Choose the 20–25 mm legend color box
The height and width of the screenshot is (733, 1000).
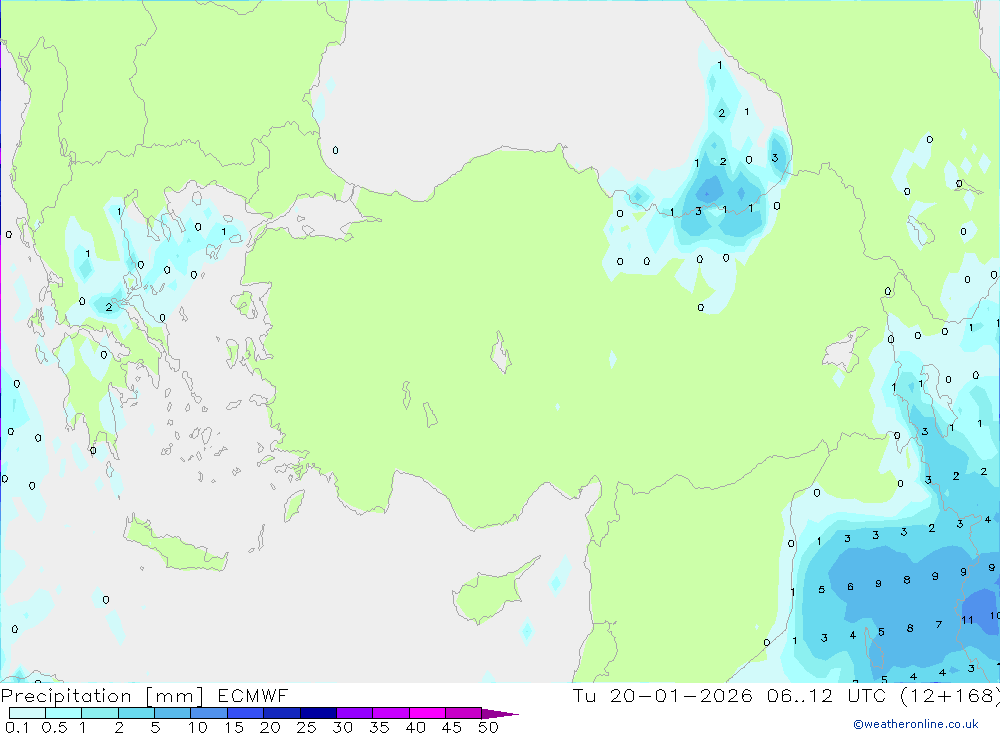point(282,713)
